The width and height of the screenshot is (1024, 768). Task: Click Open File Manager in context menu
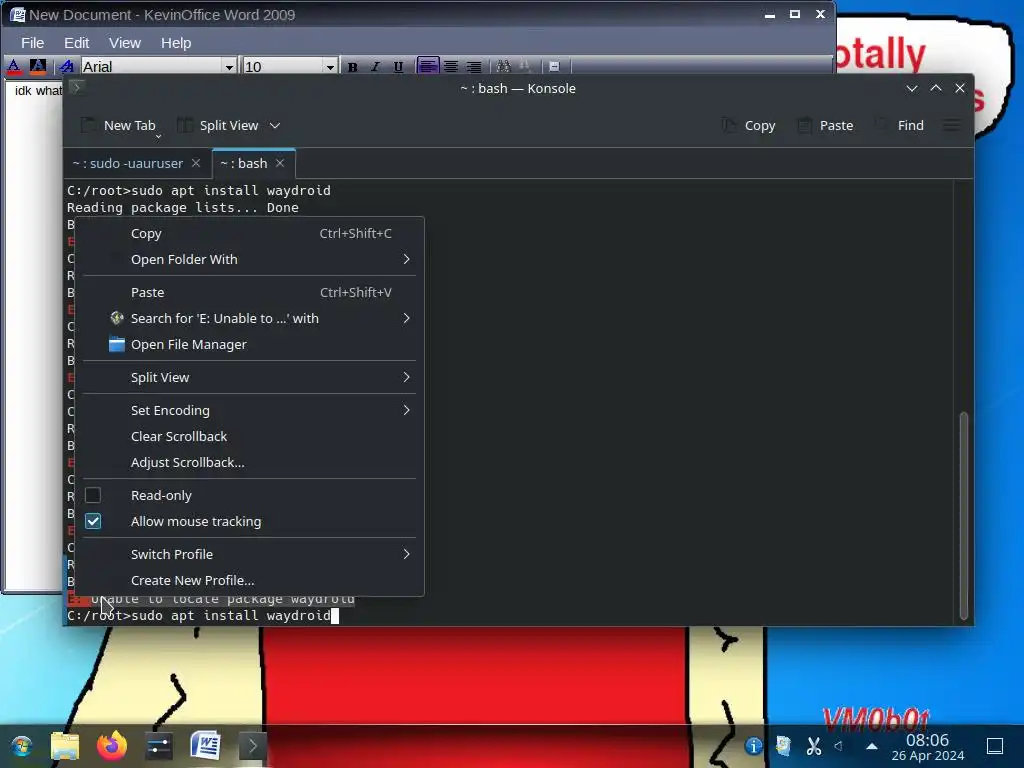(249, 345)
